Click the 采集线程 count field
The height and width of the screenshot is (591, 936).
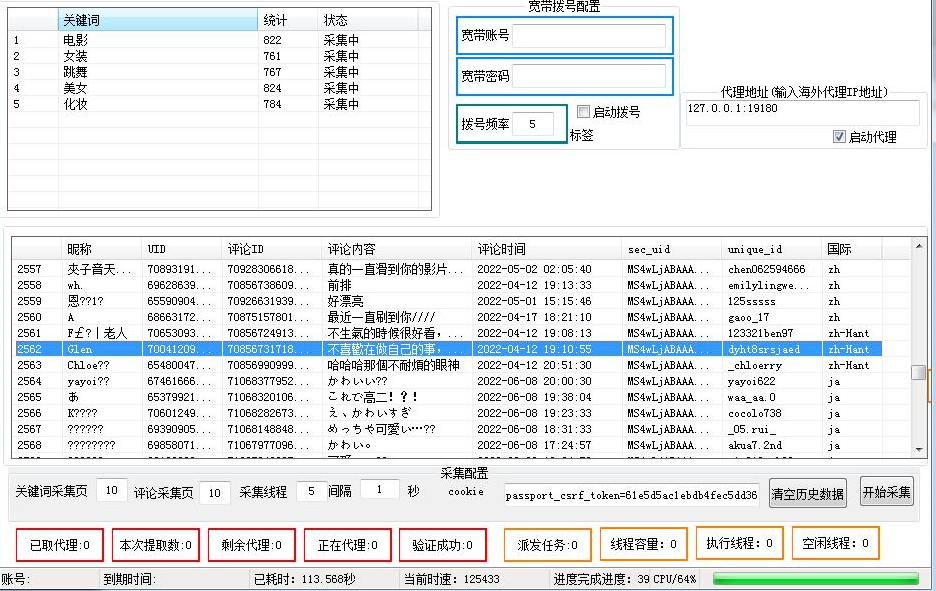coord(312,491)
